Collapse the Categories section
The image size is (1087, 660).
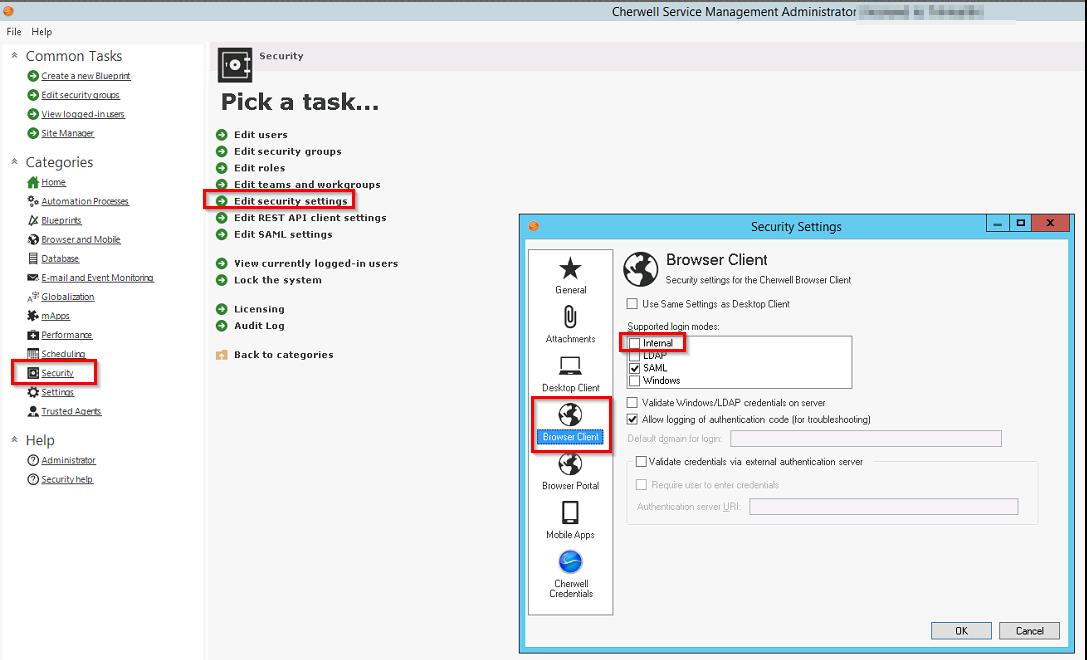pyautogui.click(x=14, y=162)
